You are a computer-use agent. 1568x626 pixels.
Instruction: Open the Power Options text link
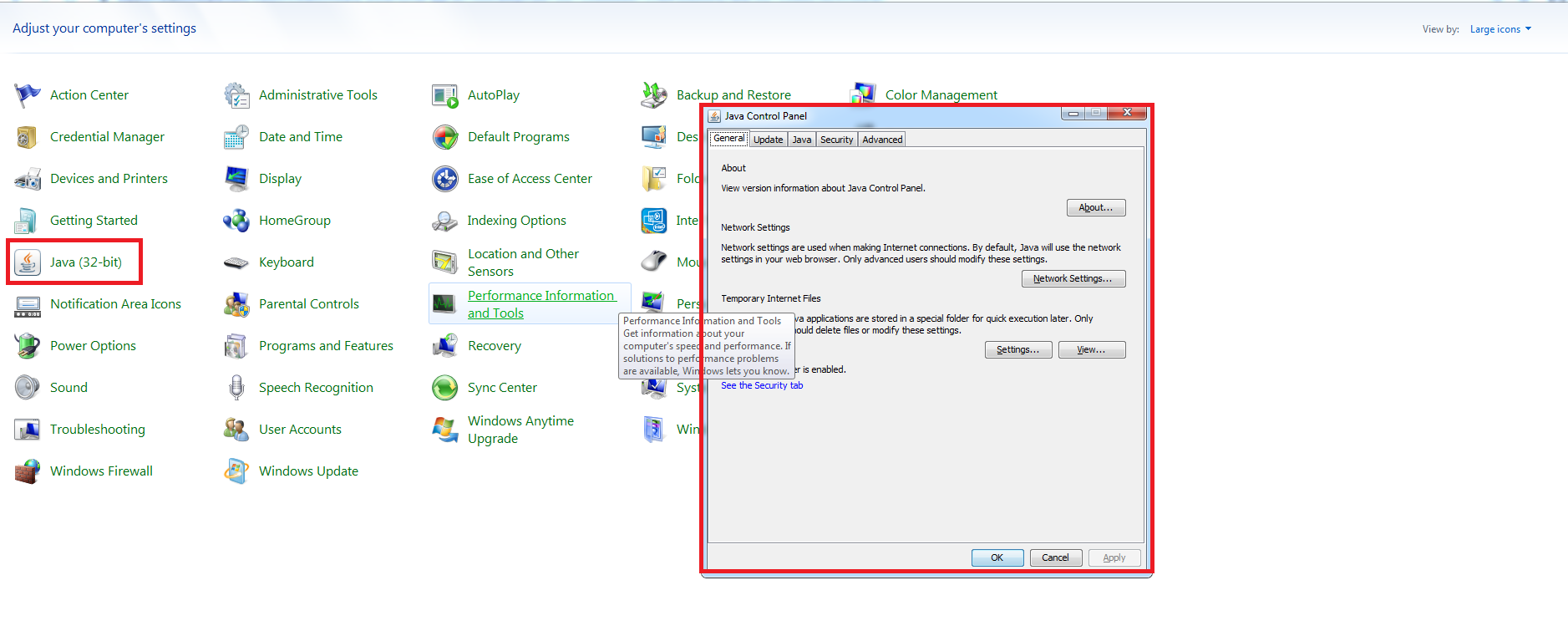point(93,346)
